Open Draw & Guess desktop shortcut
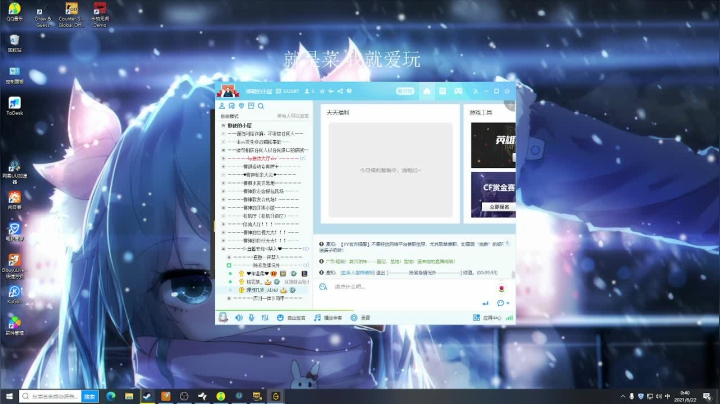Screen dimensions: 720x404 (x=43, y=16)
